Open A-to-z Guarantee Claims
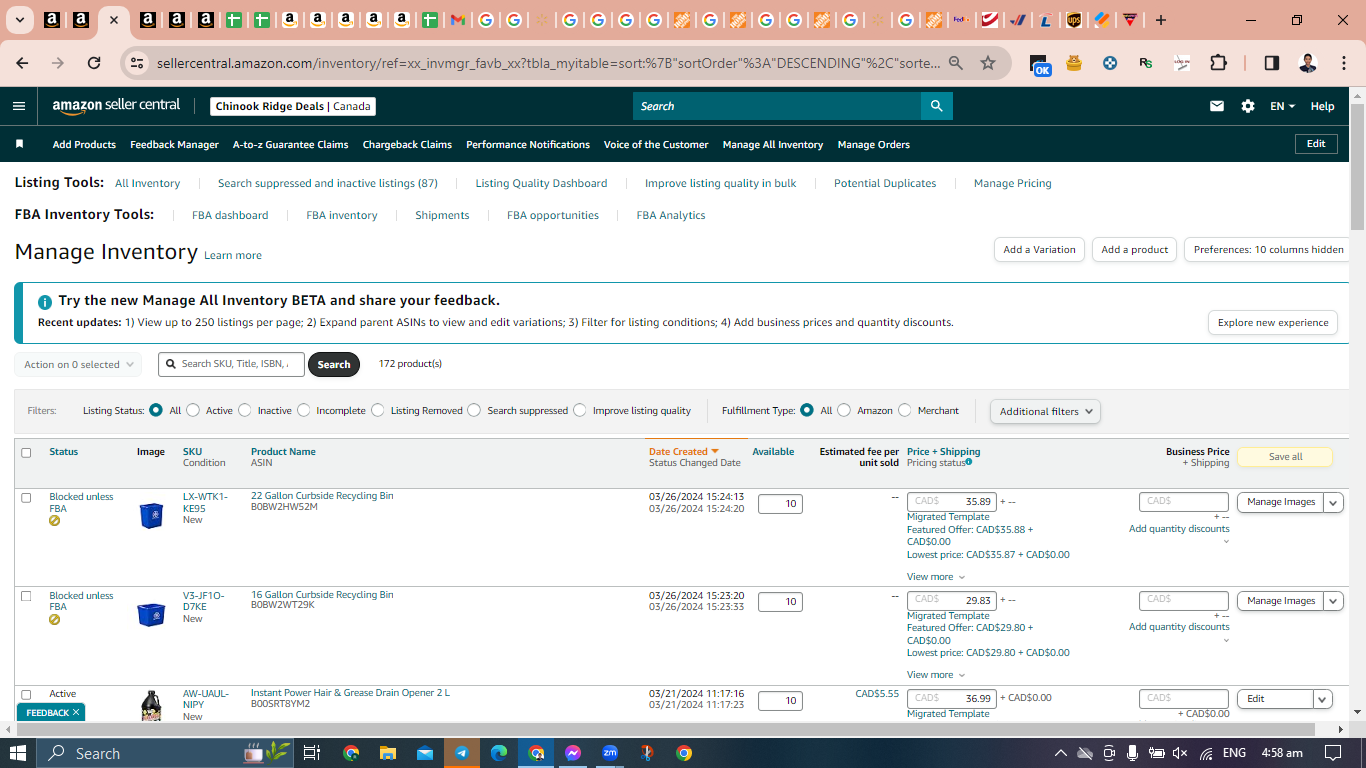The height and width of the screenshot is (768, 1366). [290, 144]
